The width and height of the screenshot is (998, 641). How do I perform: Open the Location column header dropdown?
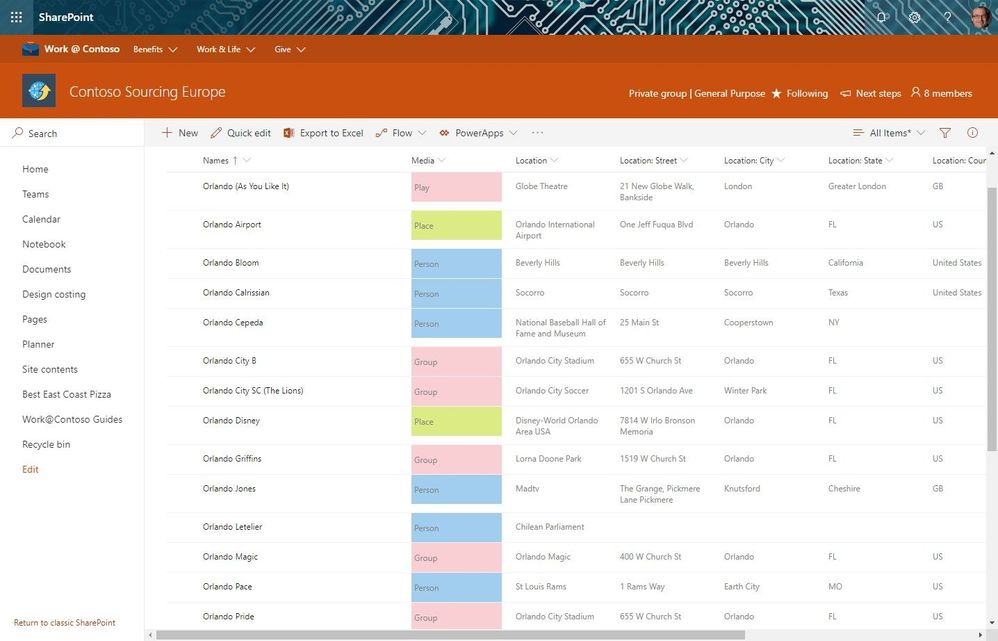554,160
